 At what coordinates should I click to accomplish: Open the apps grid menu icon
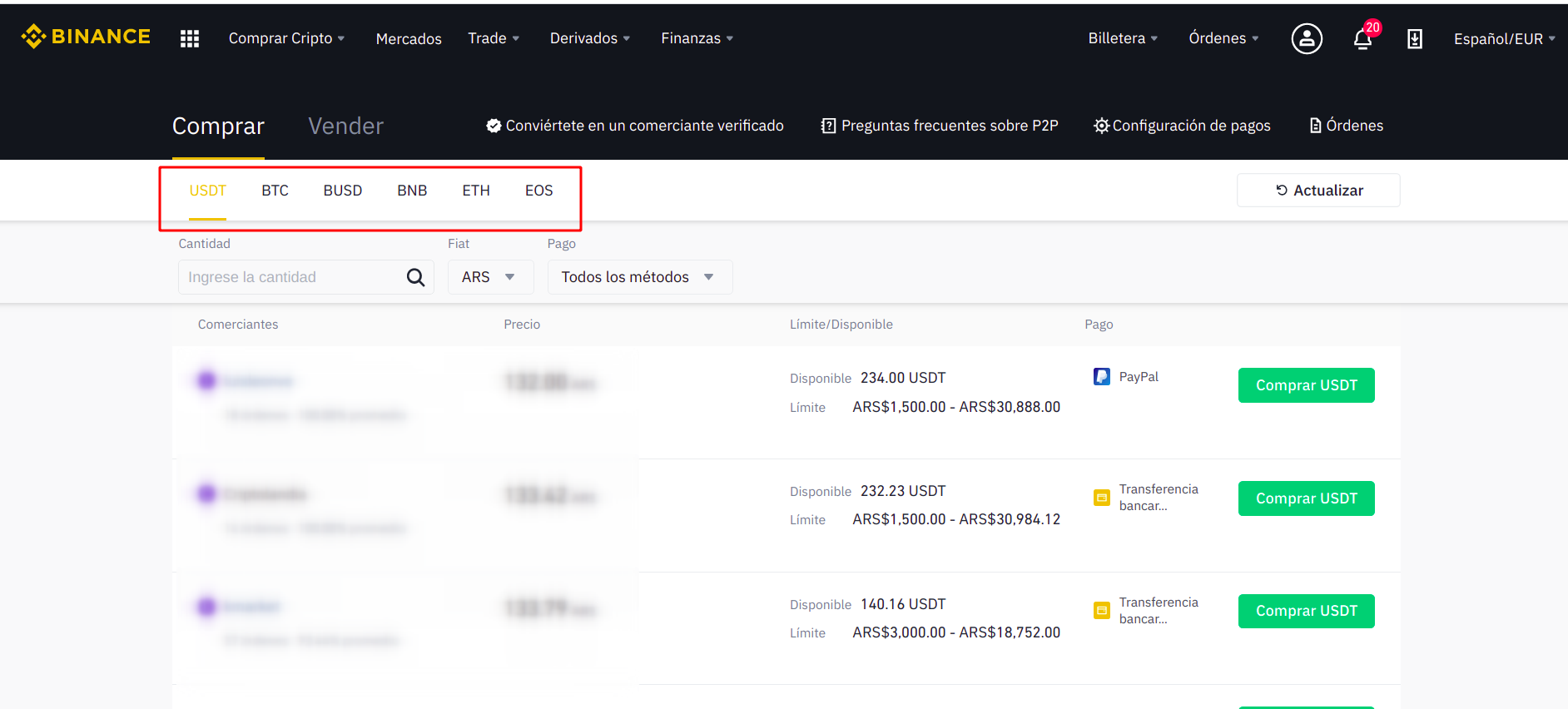point(190,38)
